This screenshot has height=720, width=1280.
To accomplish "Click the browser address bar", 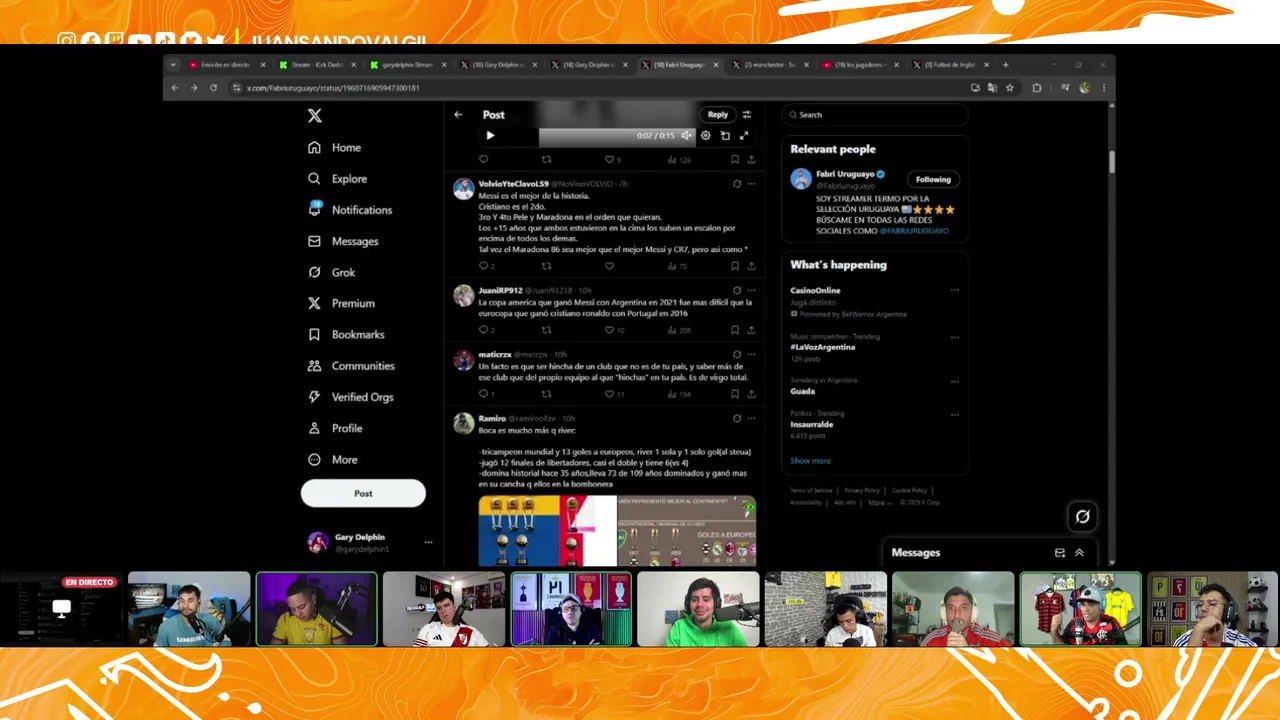I will pyautogui.click(x=600, y=88).
